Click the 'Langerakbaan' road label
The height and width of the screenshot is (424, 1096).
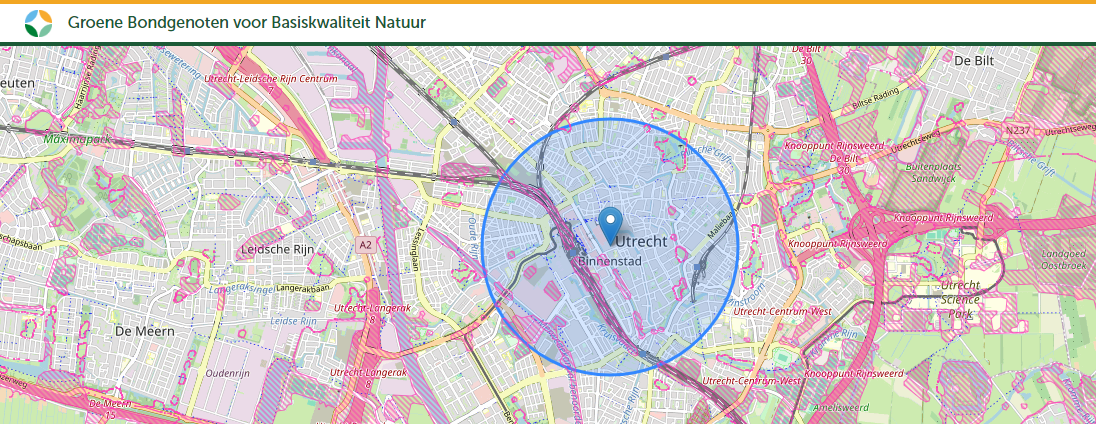pos(301,288)
